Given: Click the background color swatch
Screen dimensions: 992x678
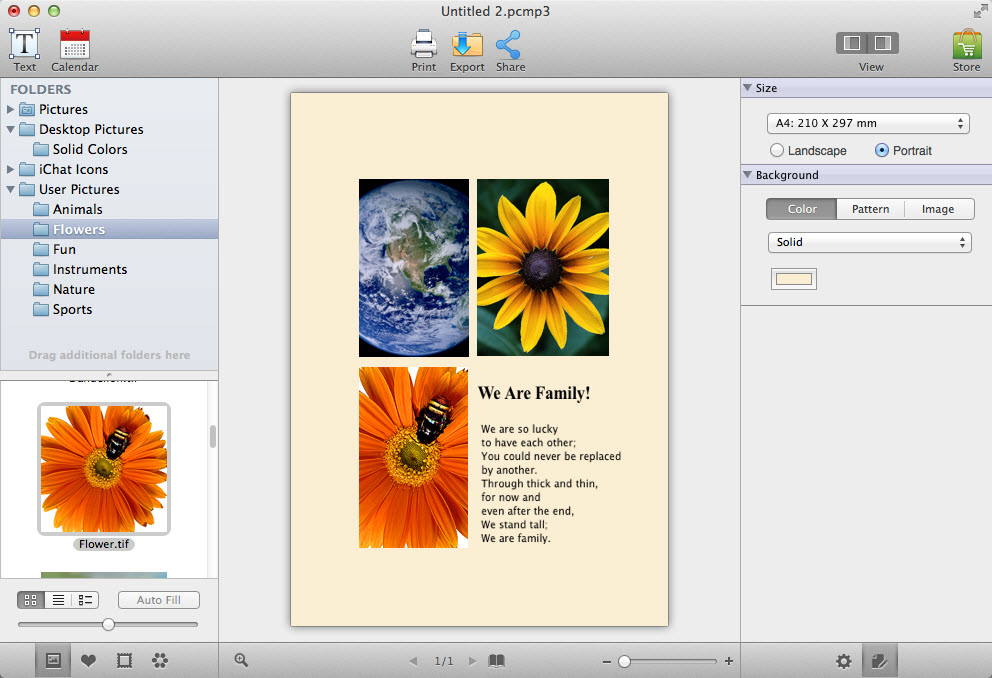Looking at the screenshot, I should [793, 279].
